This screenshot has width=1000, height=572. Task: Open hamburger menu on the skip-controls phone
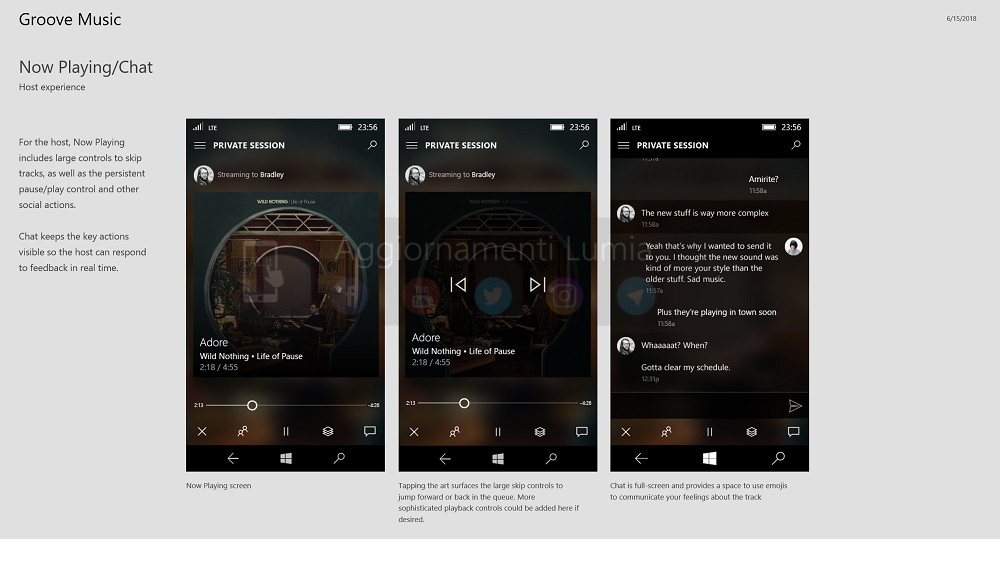coord(412,145)
